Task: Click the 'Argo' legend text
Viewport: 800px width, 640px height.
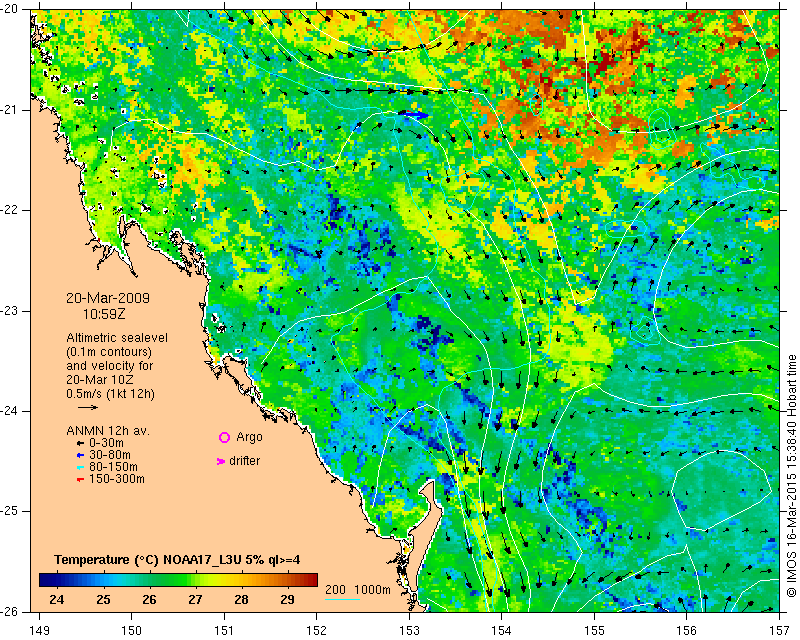Action: pos(249,437)
